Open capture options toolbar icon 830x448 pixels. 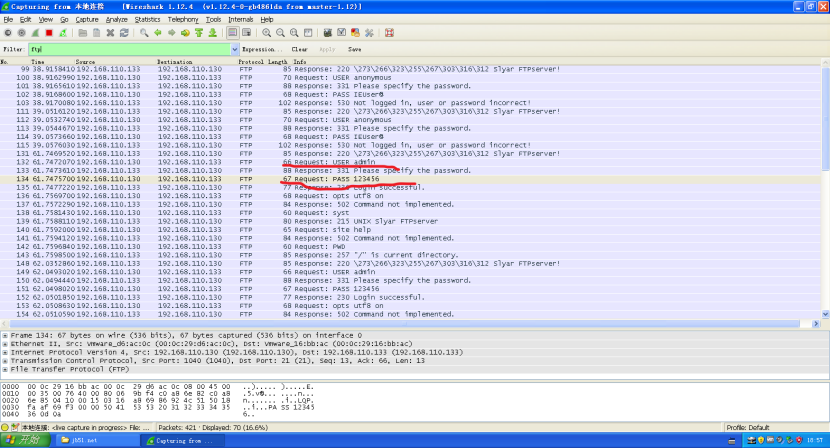click(22, 33)
